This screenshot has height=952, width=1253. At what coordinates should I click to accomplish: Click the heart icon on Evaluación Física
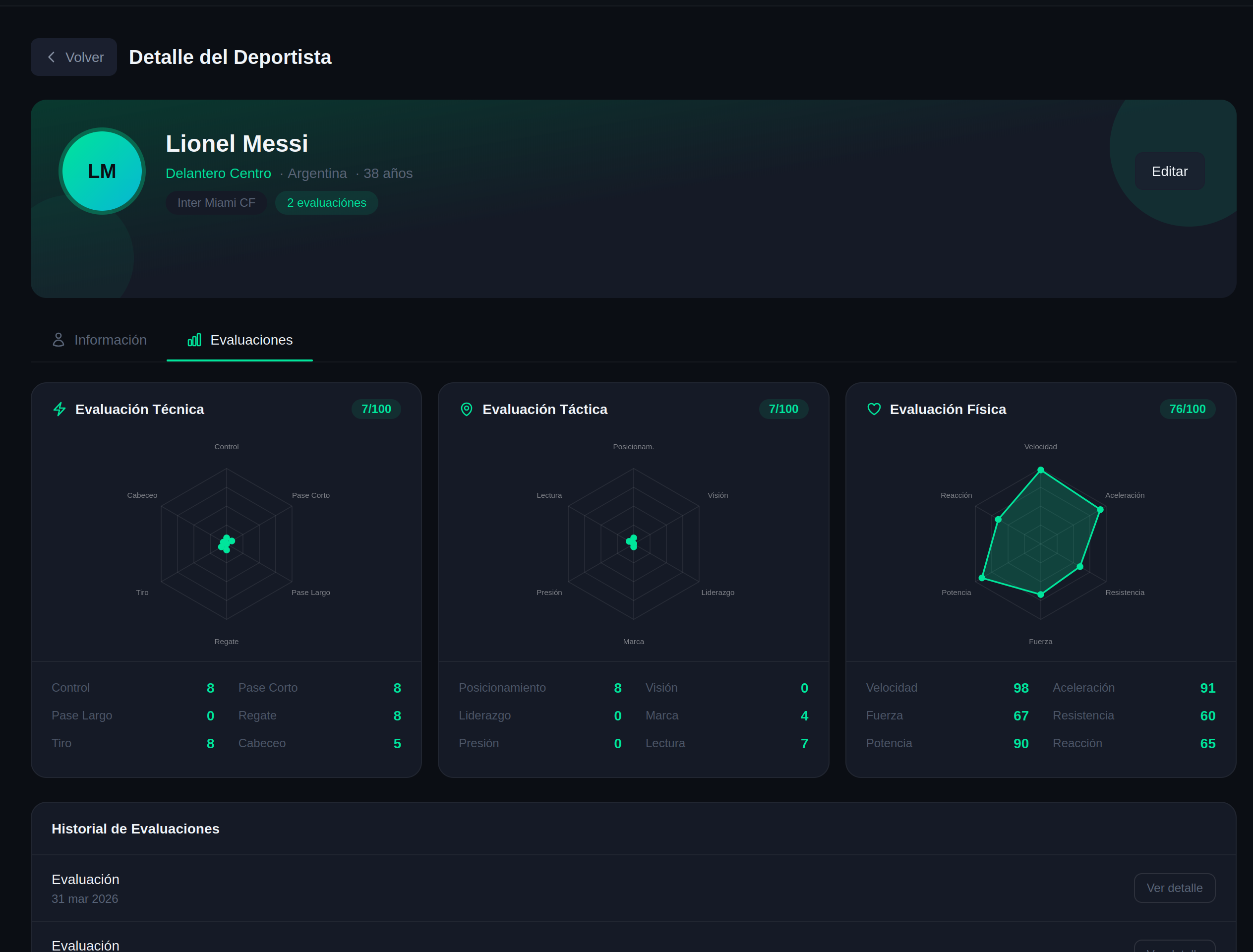[873, 409]
